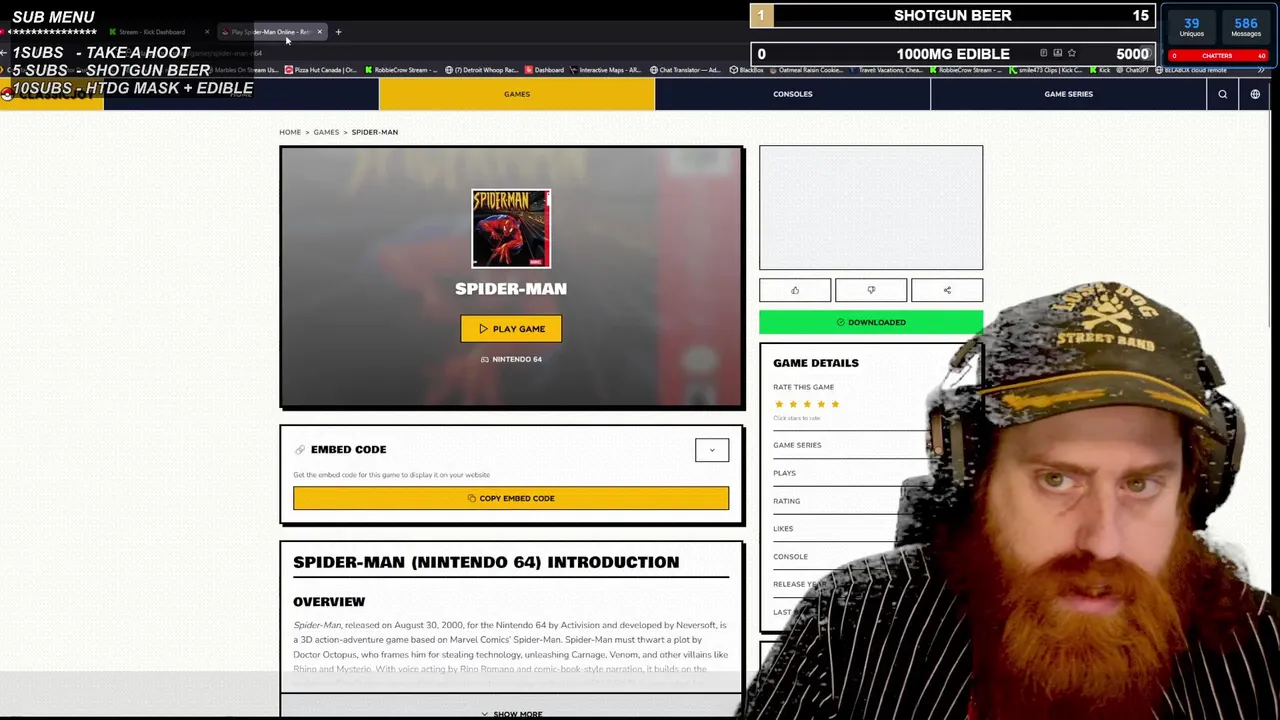Click the embed link icon beside EMBED CODE
This screenshot has height=720, width=1280.
pos(300,450)
